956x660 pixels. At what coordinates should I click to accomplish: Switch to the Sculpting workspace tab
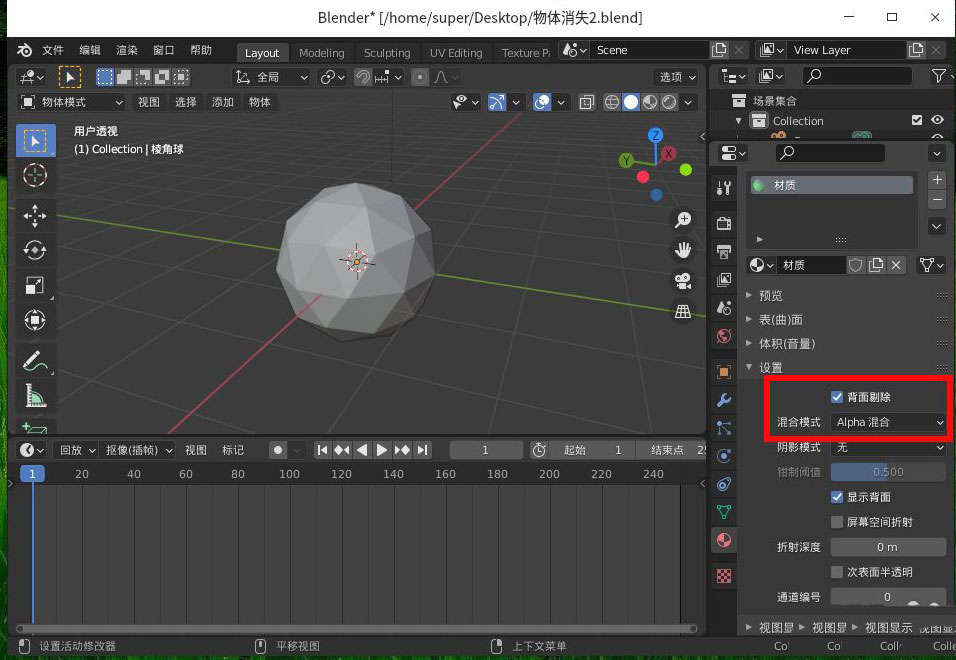(387, 53)
